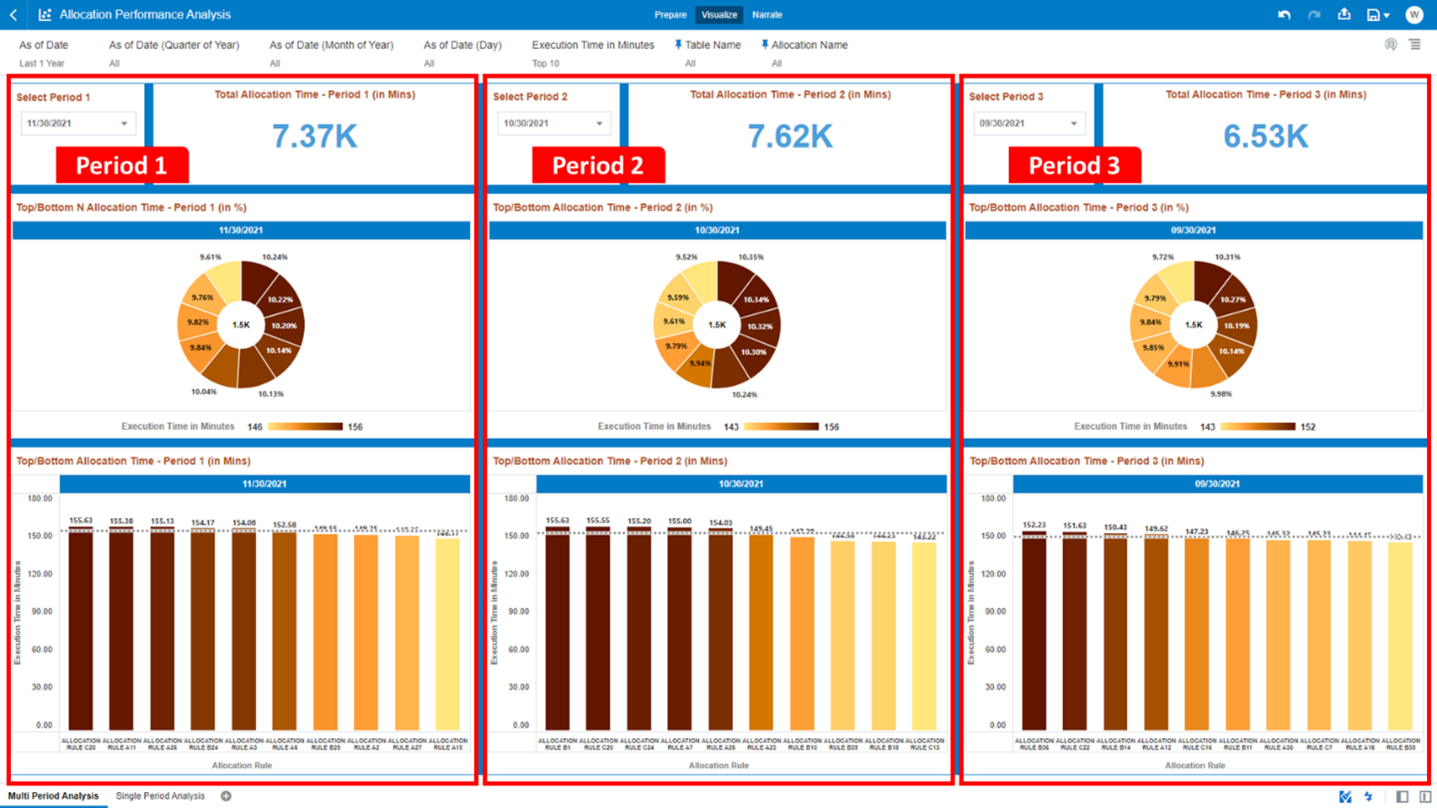Open the As of Date filter

44,54
